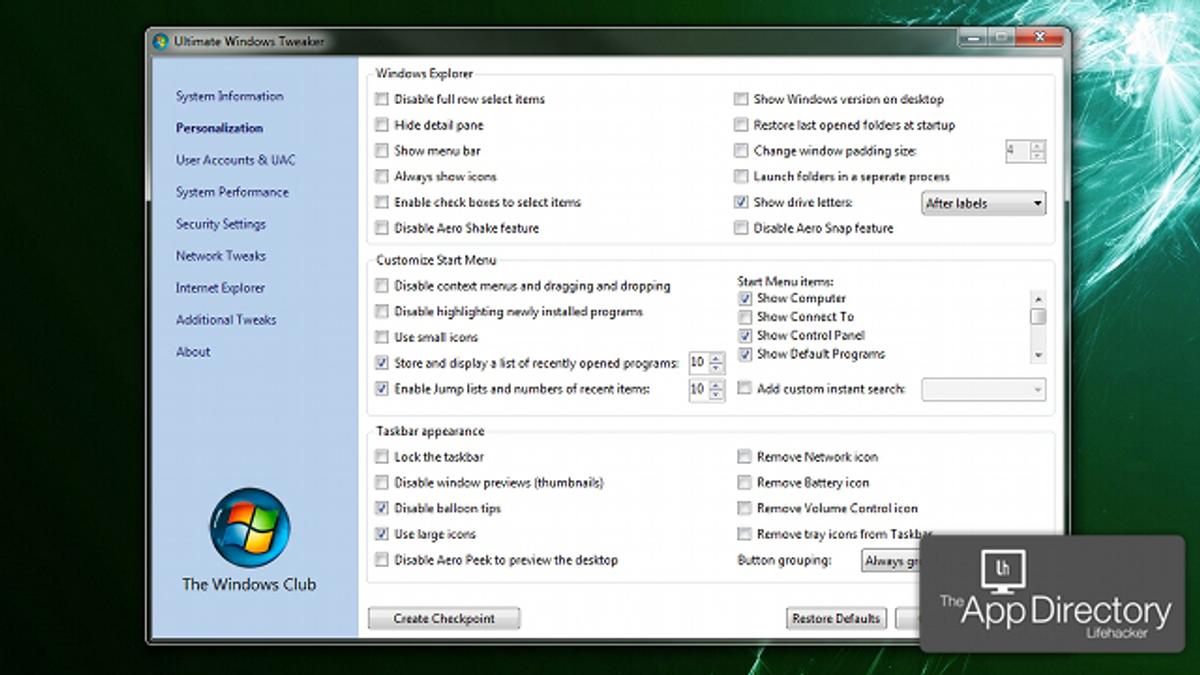
Task: Go to System Performance section
Action: pyautogui.click(x=232, y=192)
